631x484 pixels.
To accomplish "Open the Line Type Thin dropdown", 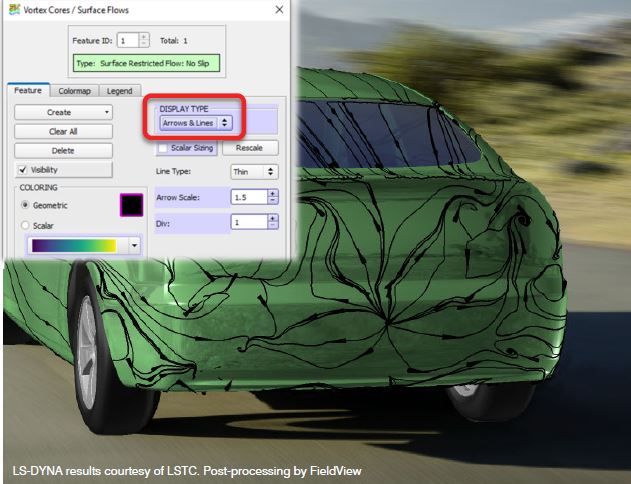I will click(x=254, y=172).
